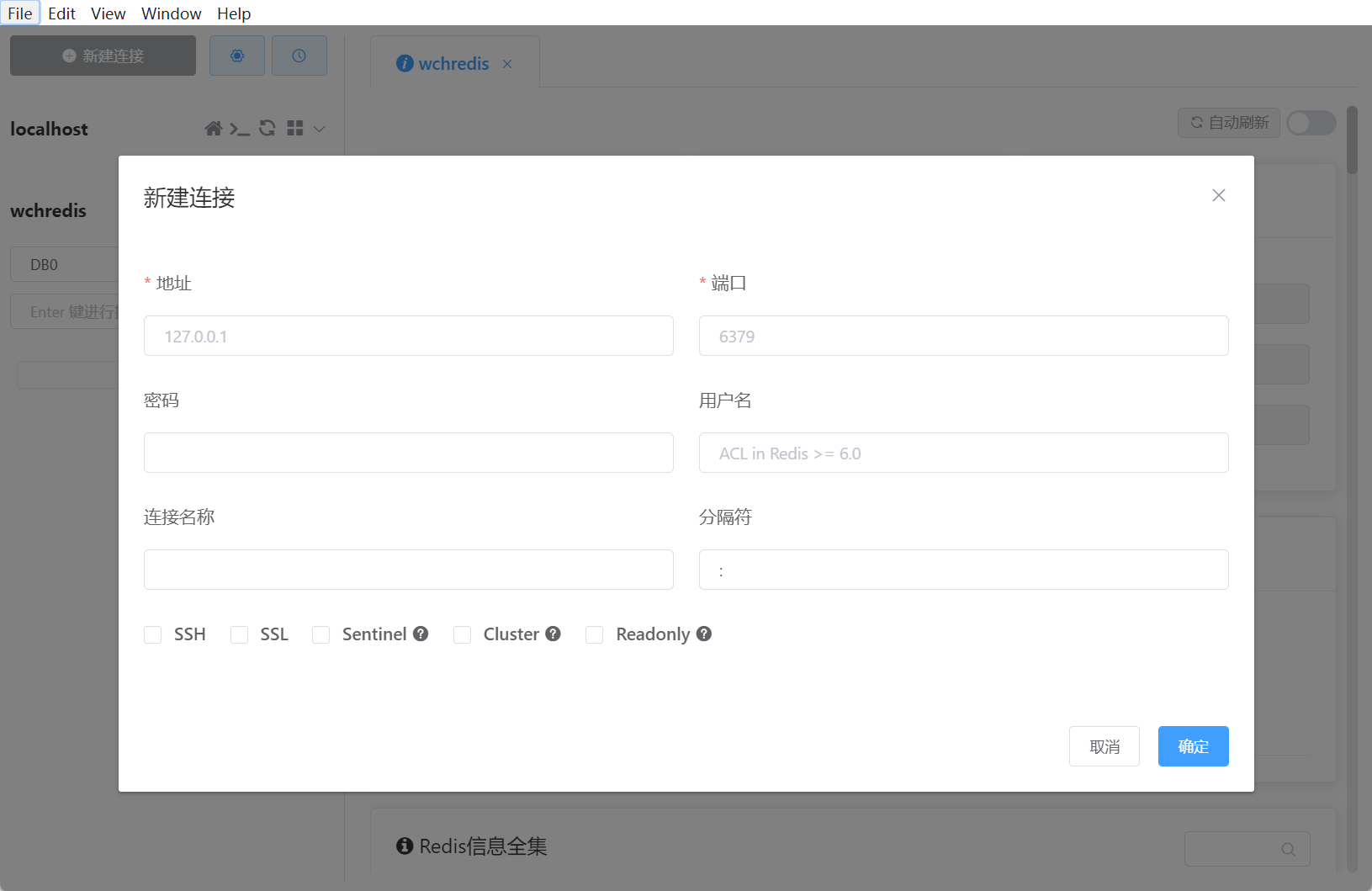Open settings gear icon in sidebar toolbar
This screenshot has width=1372, height=891.
237,56
